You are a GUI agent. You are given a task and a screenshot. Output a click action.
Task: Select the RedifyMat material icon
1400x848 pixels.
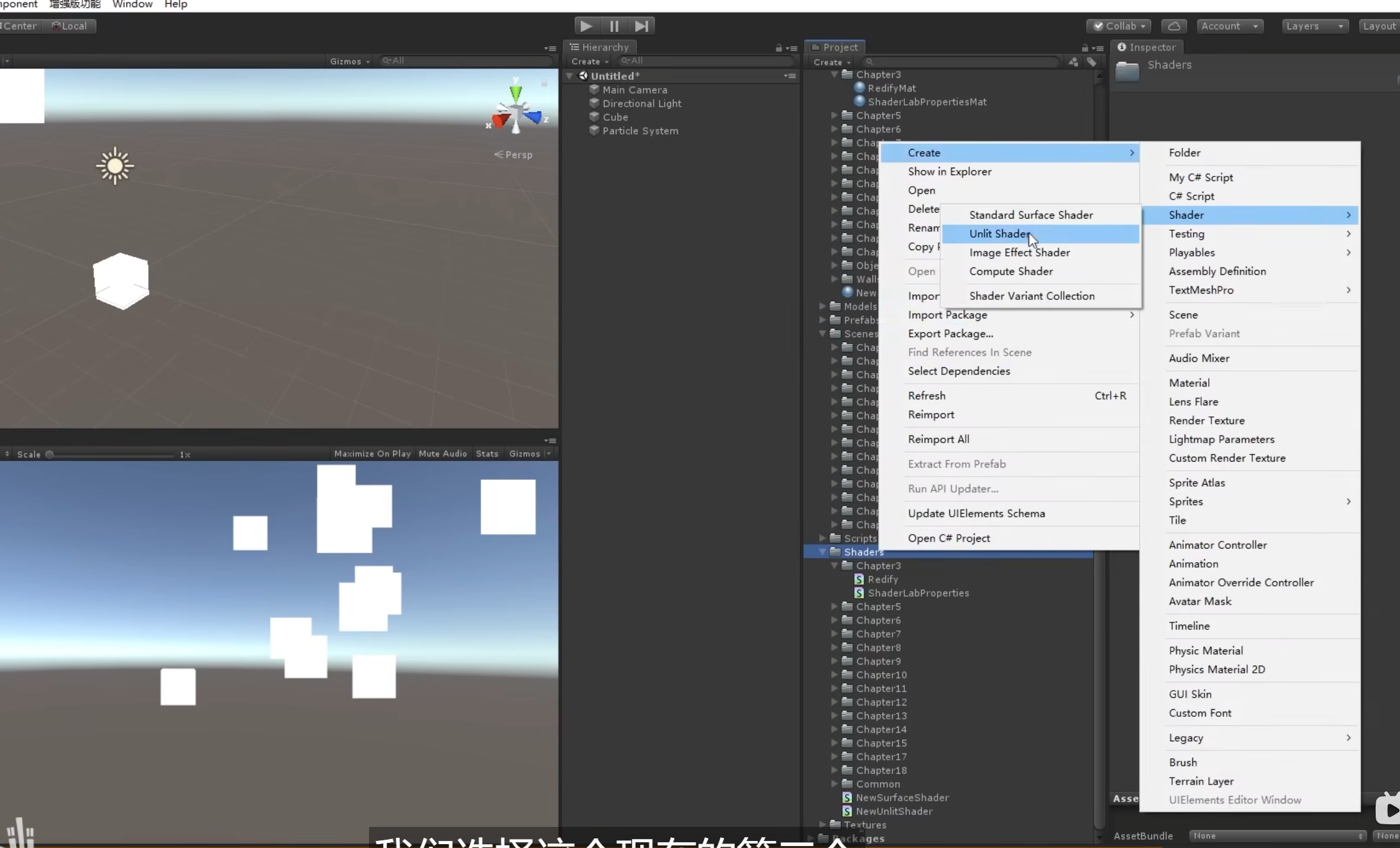[860, 88]
